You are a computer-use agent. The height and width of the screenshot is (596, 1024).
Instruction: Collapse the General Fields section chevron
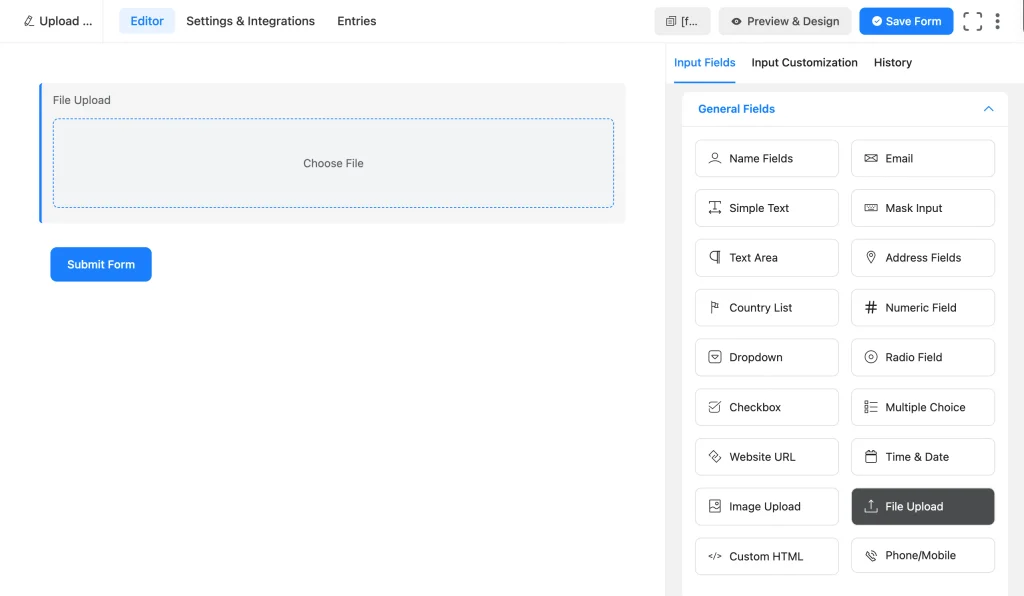pos(988,109)
